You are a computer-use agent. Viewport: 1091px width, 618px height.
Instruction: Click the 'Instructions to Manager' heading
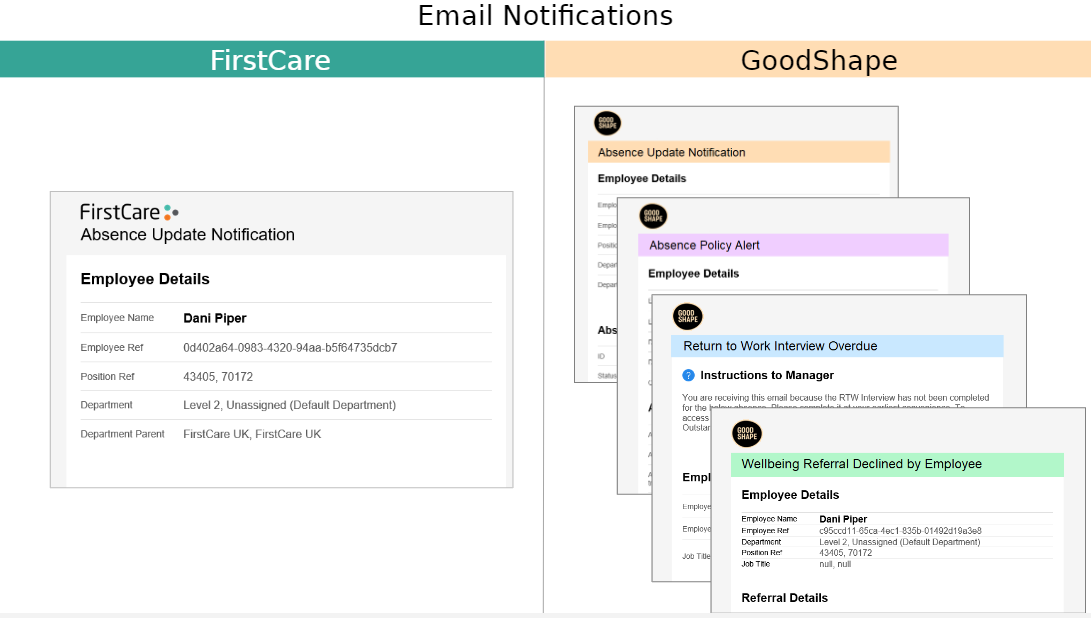tap(767, 375)
